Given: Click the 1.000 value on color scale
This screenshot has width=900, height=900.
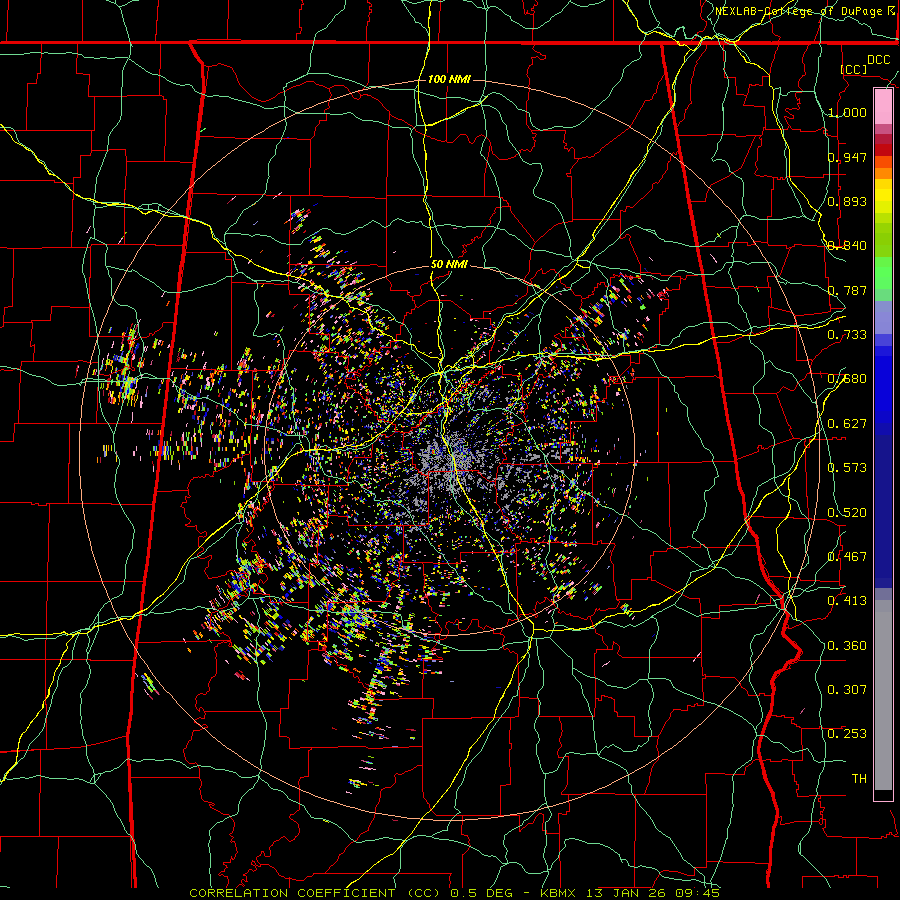Looking at the screenshot, I should pyautogui.click(x=847, y=112).
